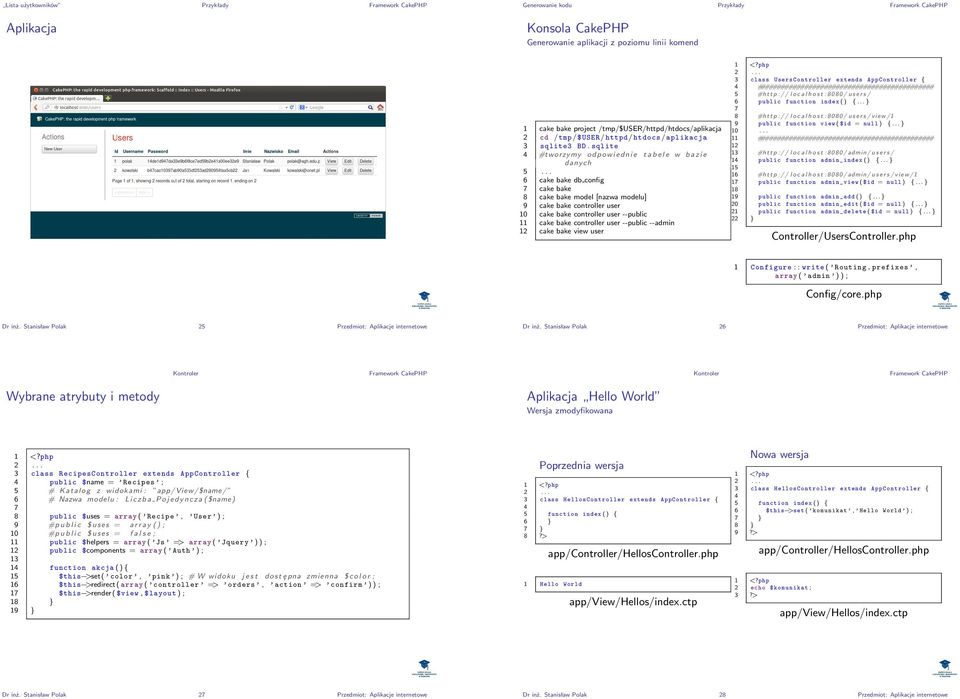Click Edit for user kowalski
Screen dimensions: 960x699
(x=348, y=170)
